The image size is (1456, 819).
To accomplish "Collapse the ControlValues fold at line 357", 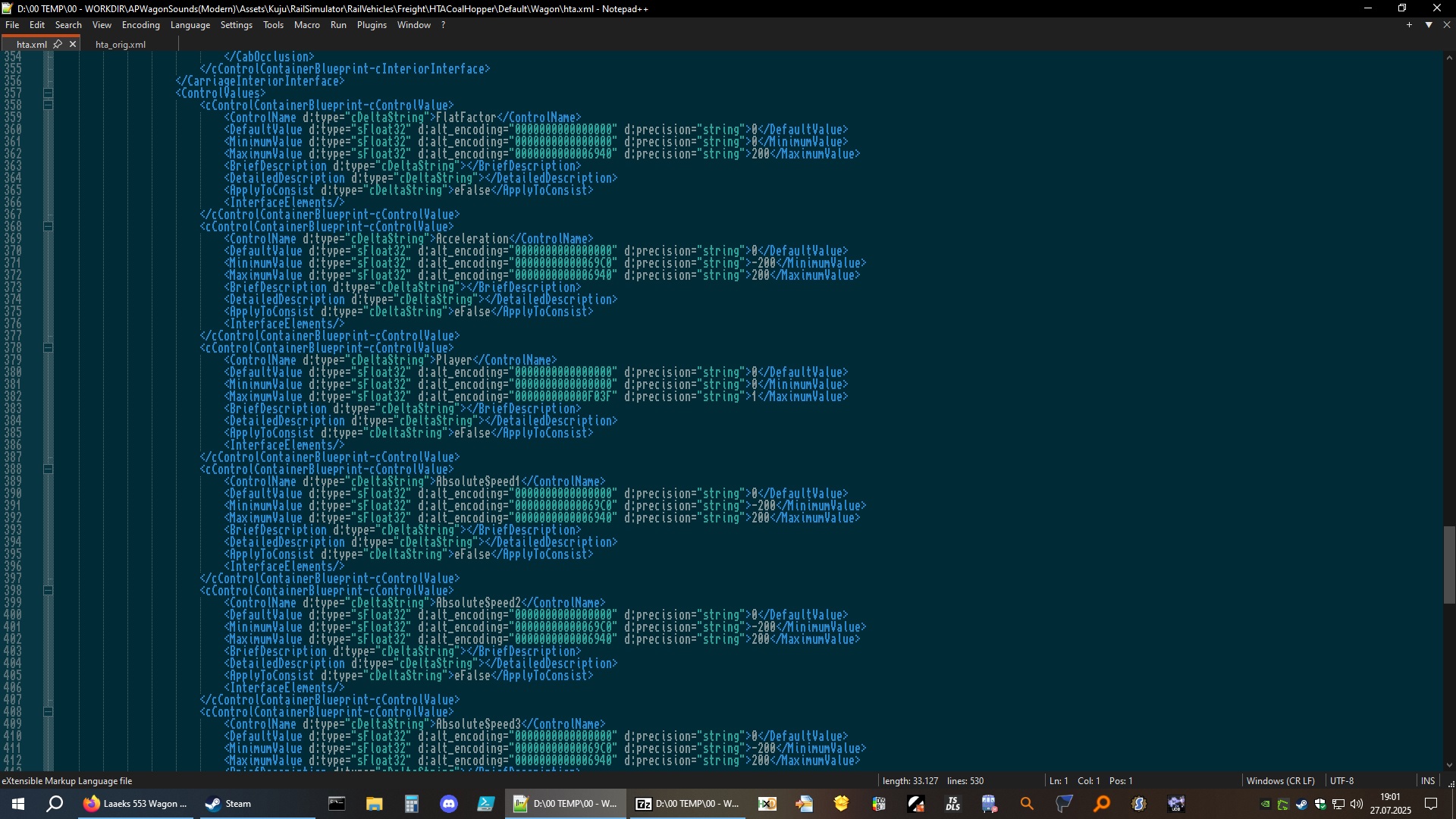I will tap(48, 93).
